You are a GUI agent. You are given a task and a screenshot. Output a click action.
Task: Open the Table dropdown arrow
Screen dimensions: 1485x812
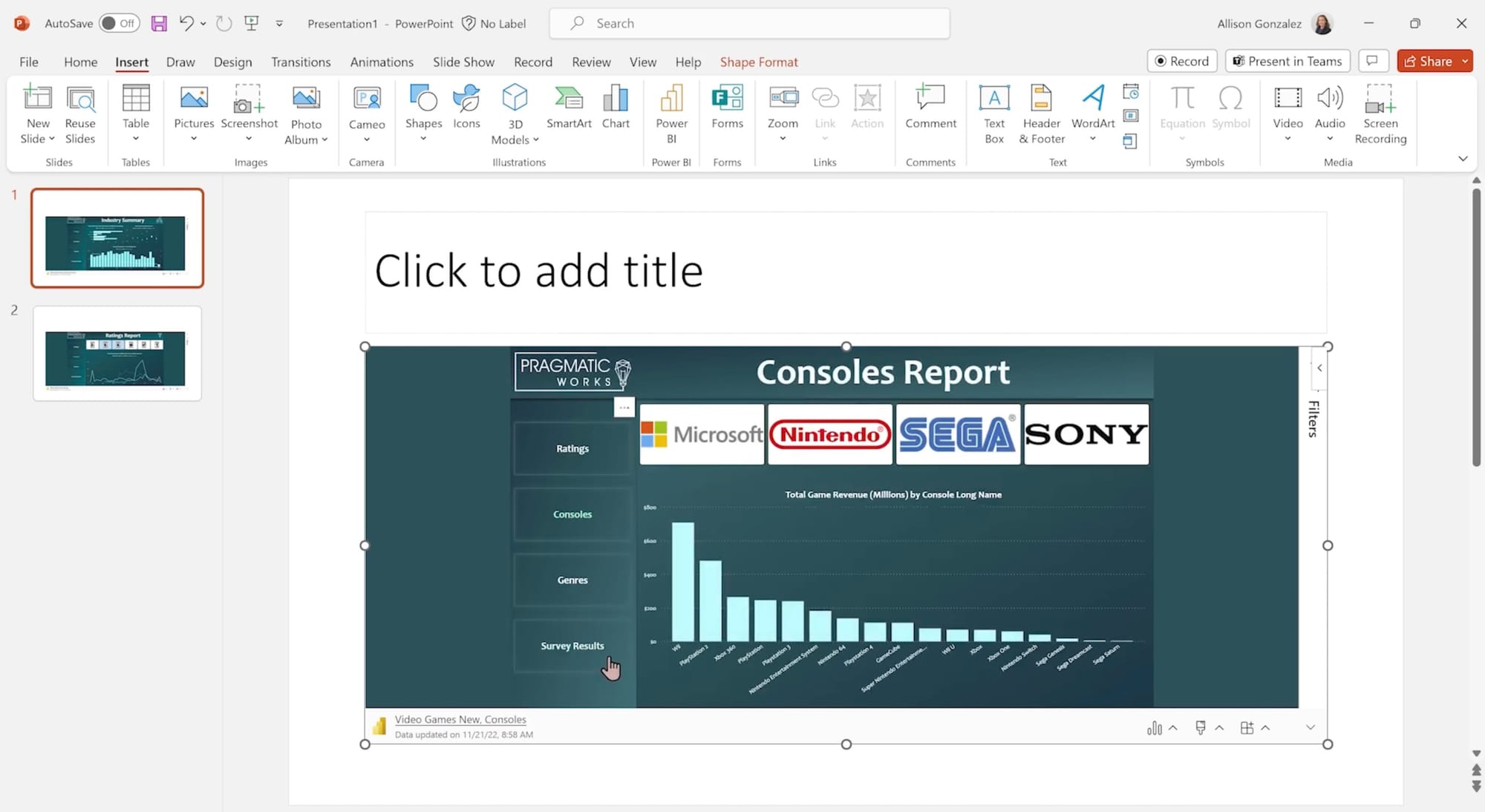(136, 139)
